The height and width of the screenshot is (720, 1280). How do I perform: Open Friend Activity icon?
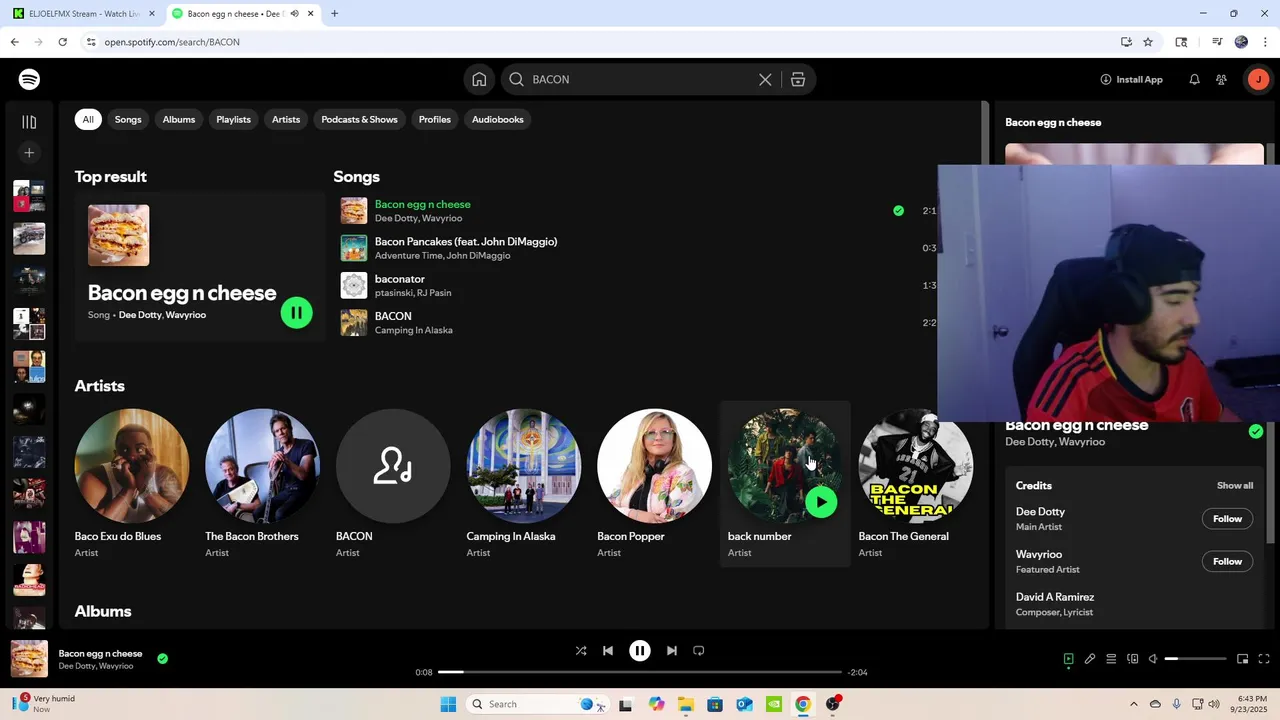(x=1221, y=79)
